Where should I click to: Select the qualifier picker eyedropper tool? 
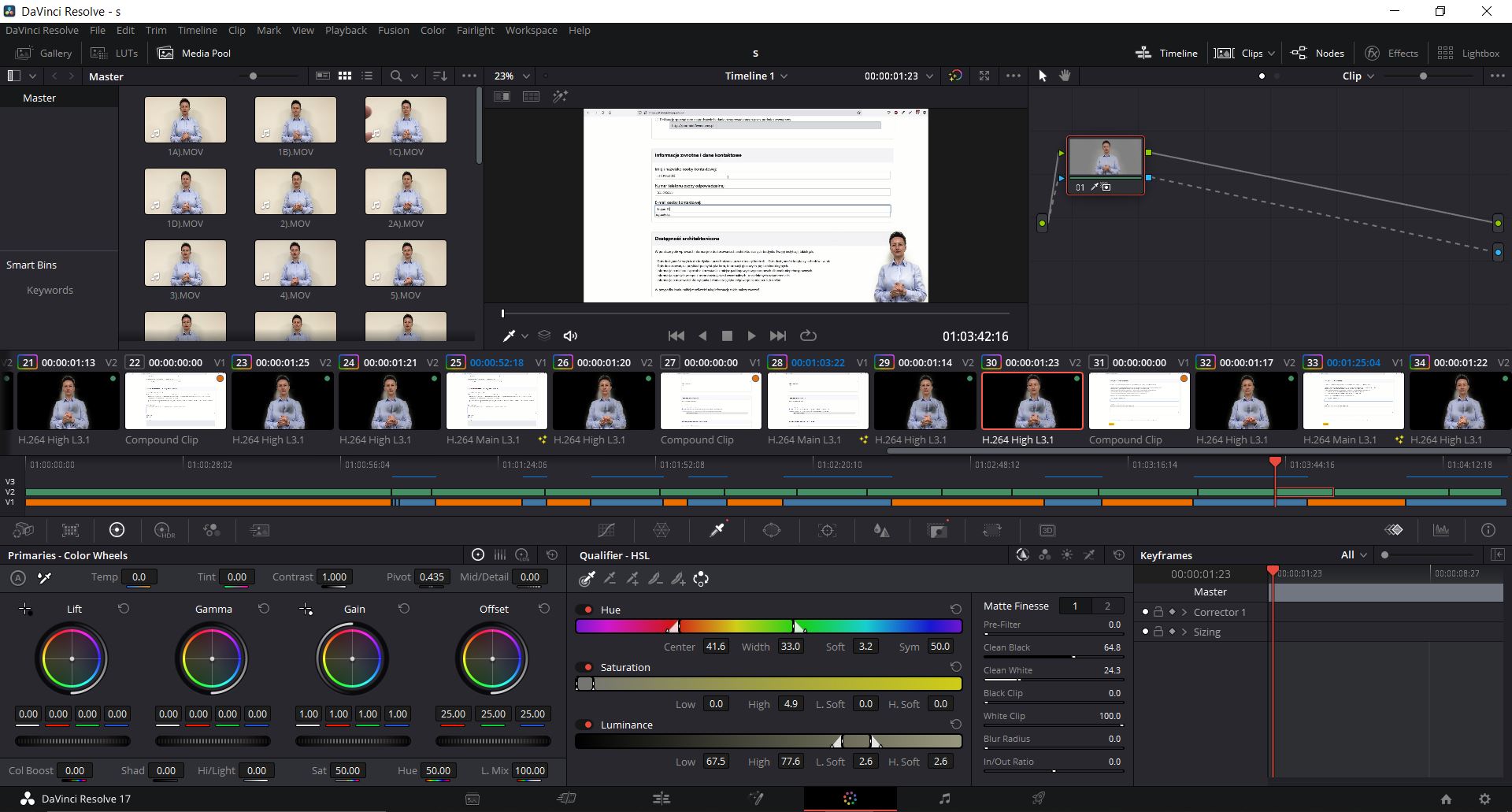coord(587,579)
